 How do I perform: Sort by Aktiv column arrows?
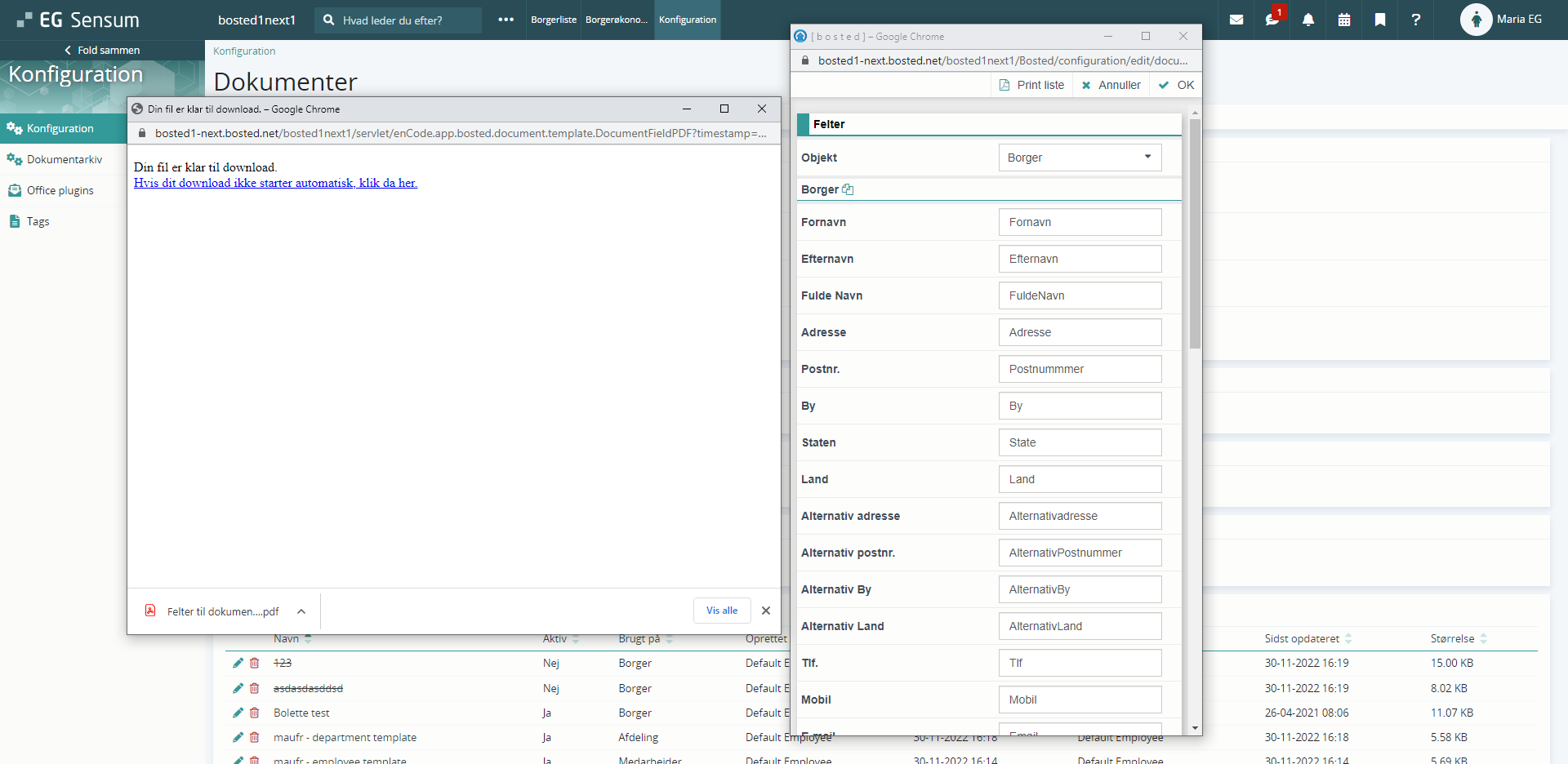[x=576, y=638]
